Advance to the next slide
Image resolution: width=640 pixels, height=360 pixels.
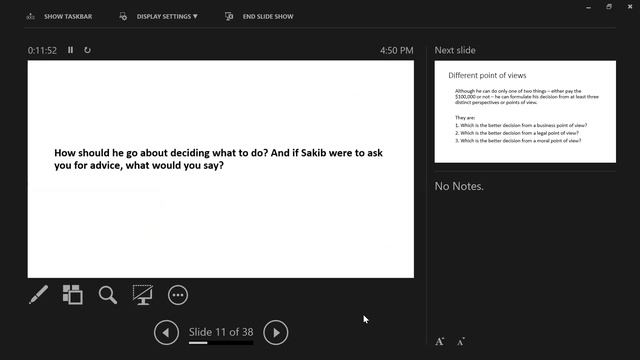pyautogui.click(x=276, y=333)
